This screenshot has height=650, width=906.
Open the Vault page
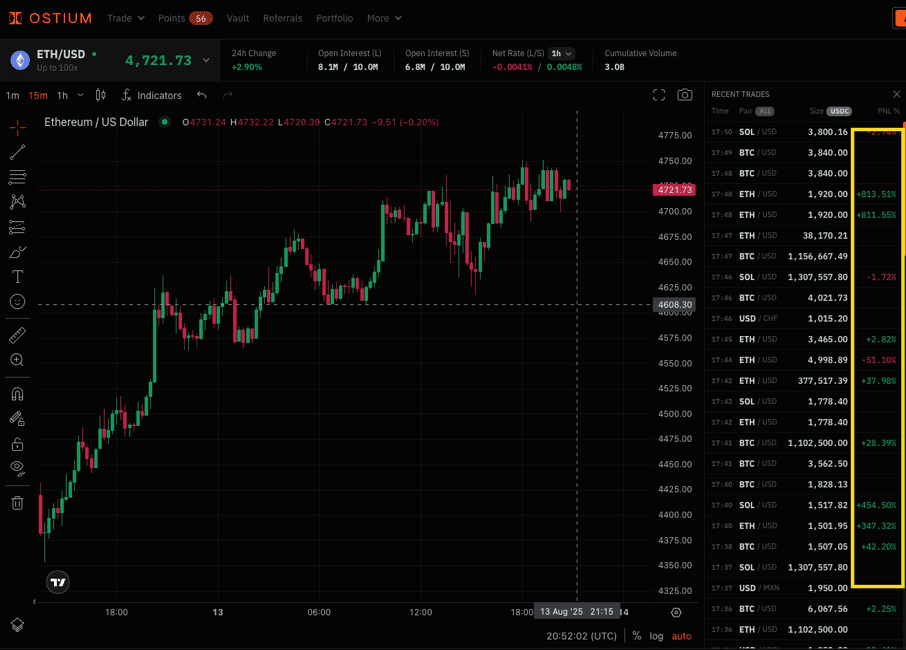tap(238, 18)
